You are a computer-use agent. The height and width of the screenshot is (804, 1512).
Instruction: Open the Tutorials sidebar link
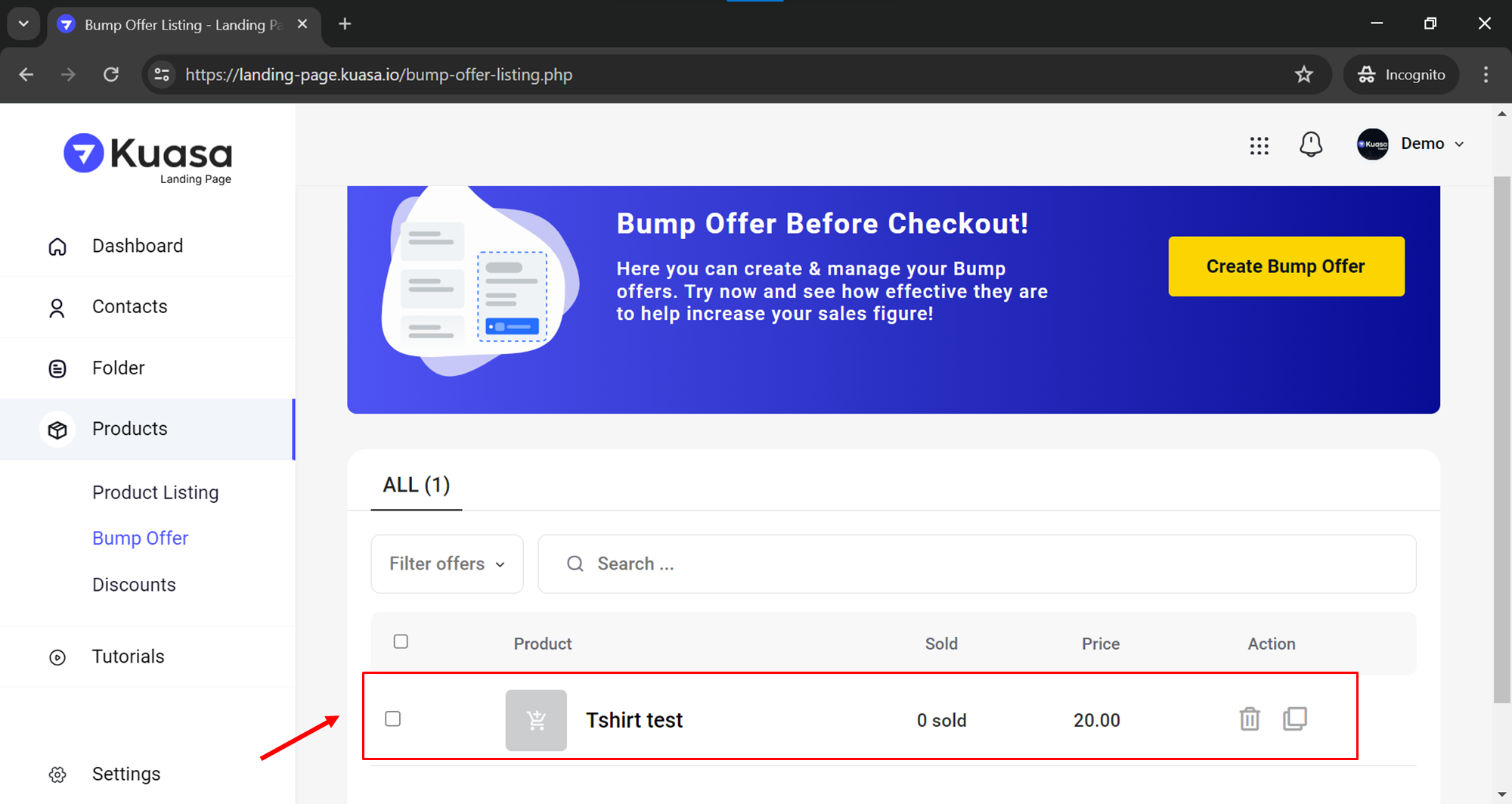128,657
